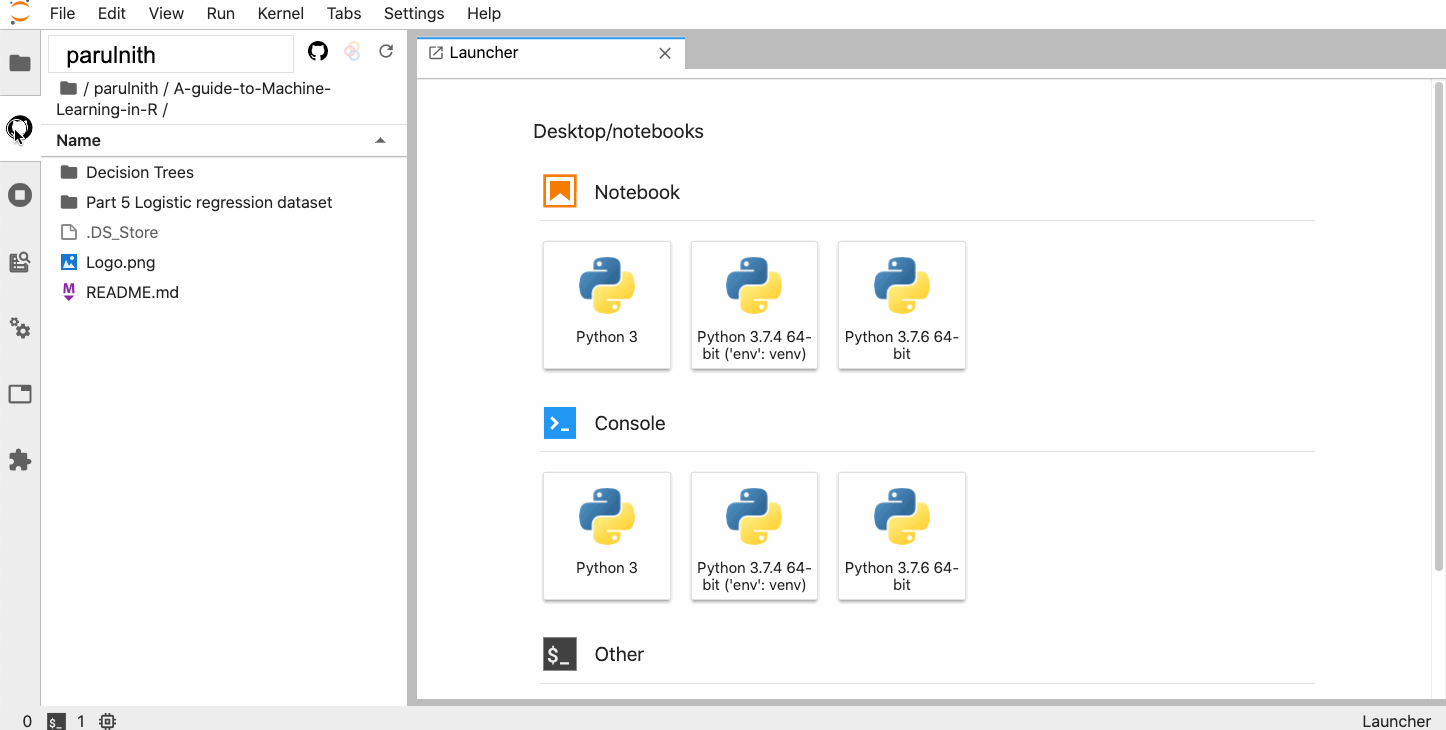Click the GitHub icon above the file list
This screenshot has height=730, width=1446.
click(x=318, y=50)
